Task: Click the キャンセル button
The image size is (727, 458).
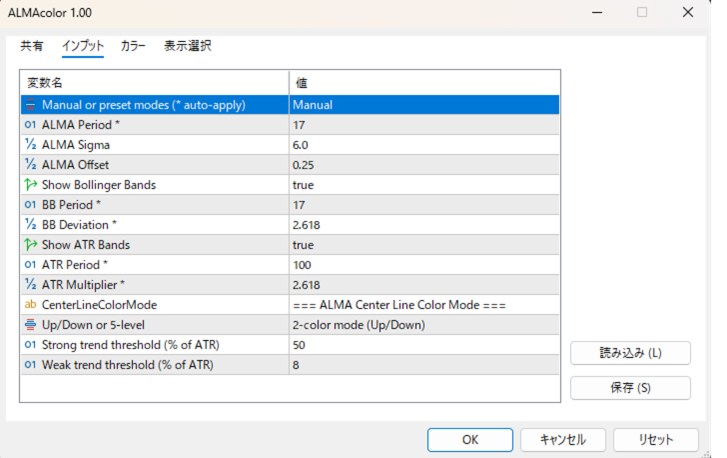Action: point(563,439)
